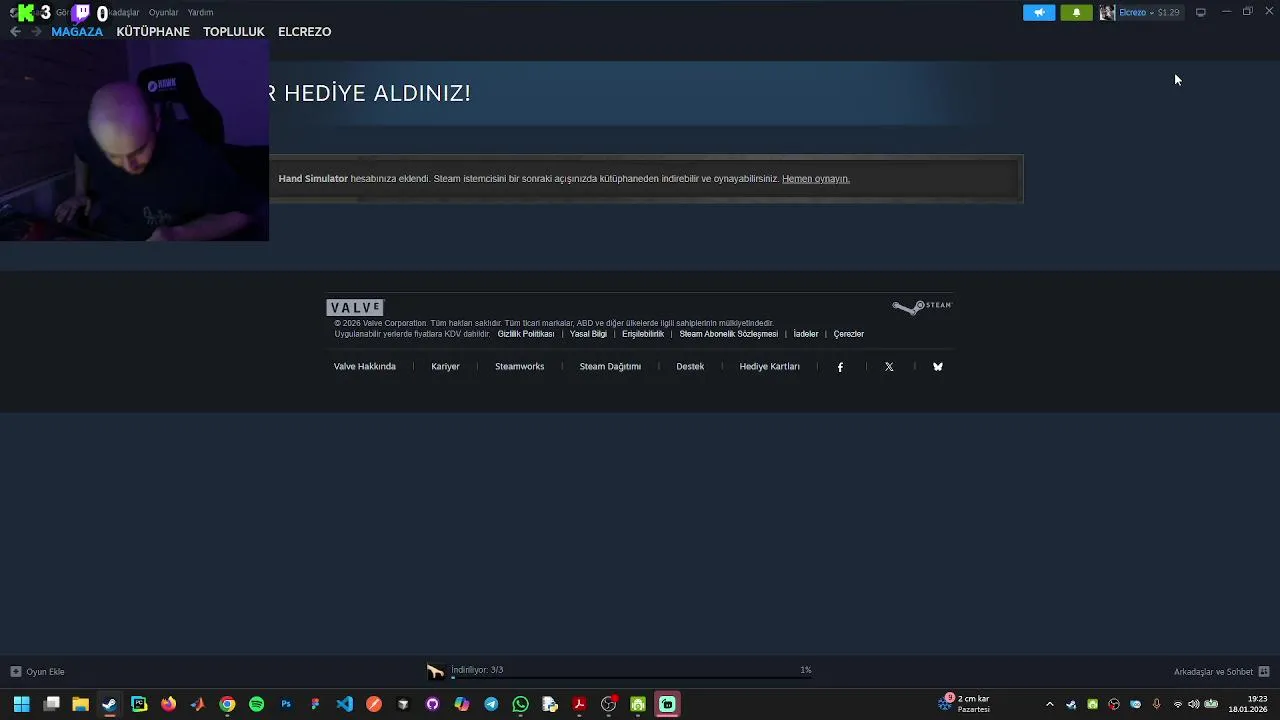The image size is (1280, 720).
Task: Open Adobe Acrobat from taskbar
Action: click(579, 704)
